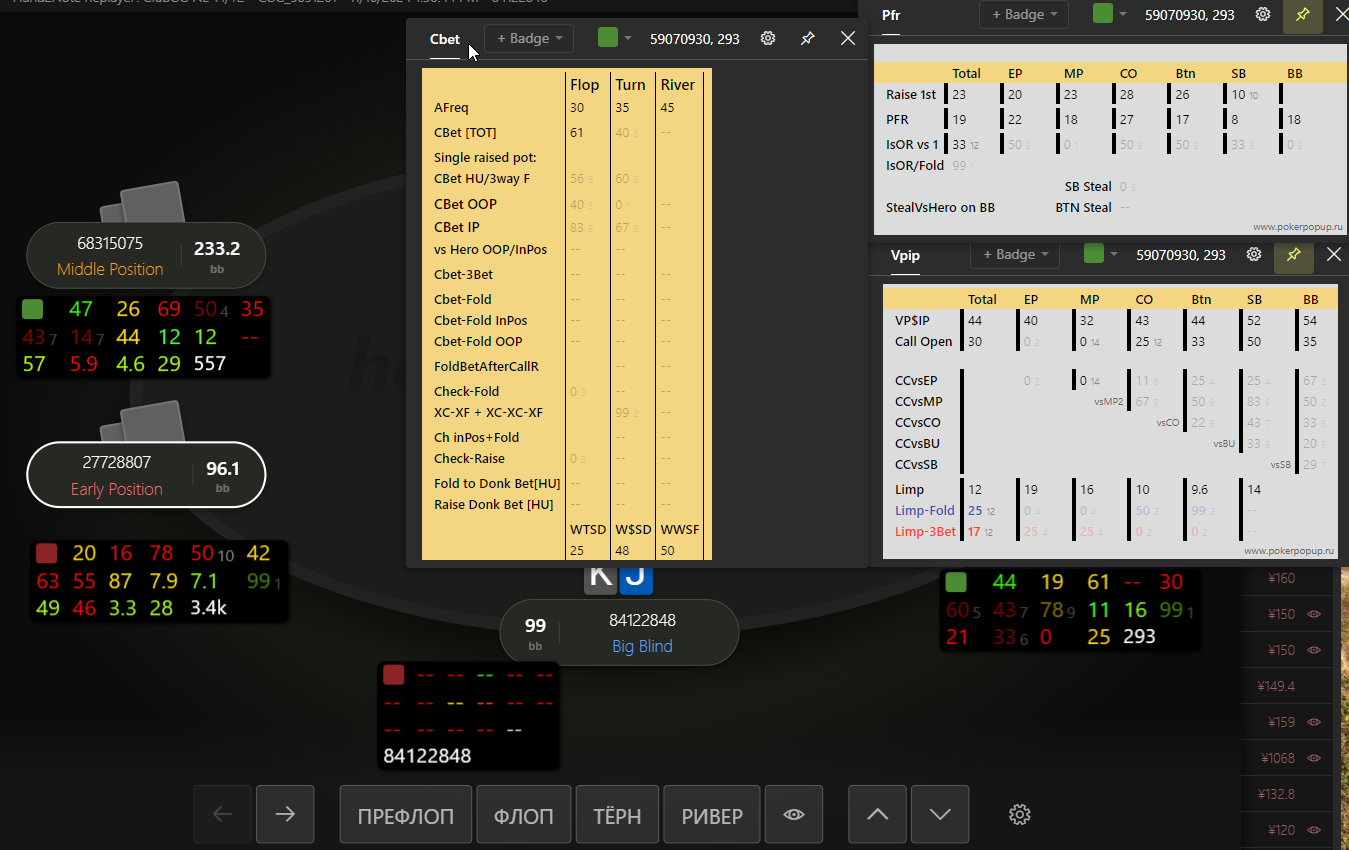The height and width of the screenshot is (850, 1349).
Task: Close the Cbet popup
Action: tap(848, 38)
